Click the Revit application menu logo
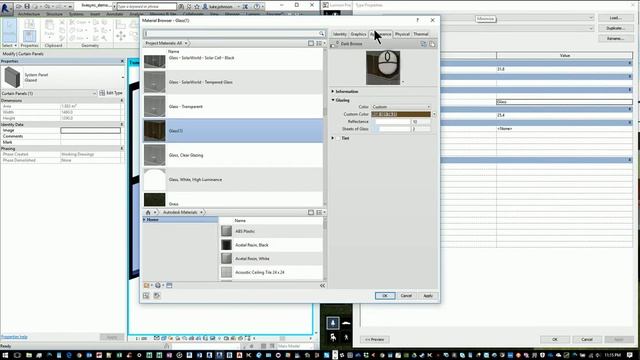The height and width of the screenshot is (360, 640). [6, 8]
